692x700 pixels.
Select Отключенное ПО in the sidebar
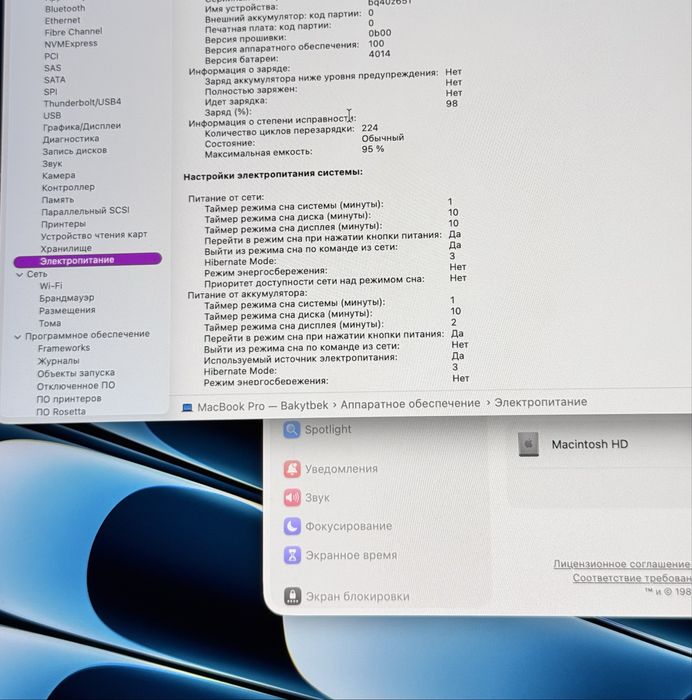tap(76, 386)
